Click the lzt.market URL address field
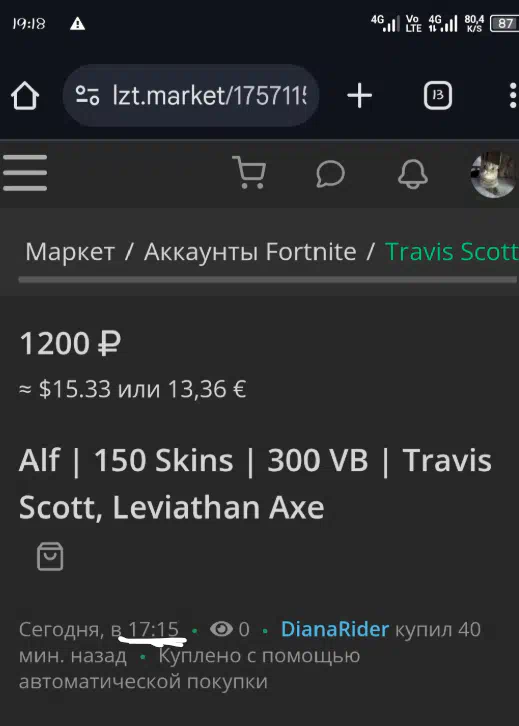The image size is (519, 726). [191, 95]
